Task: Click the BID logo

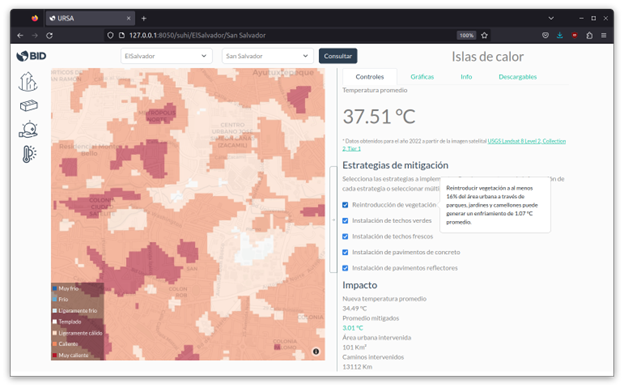Action: coord(31,56)
